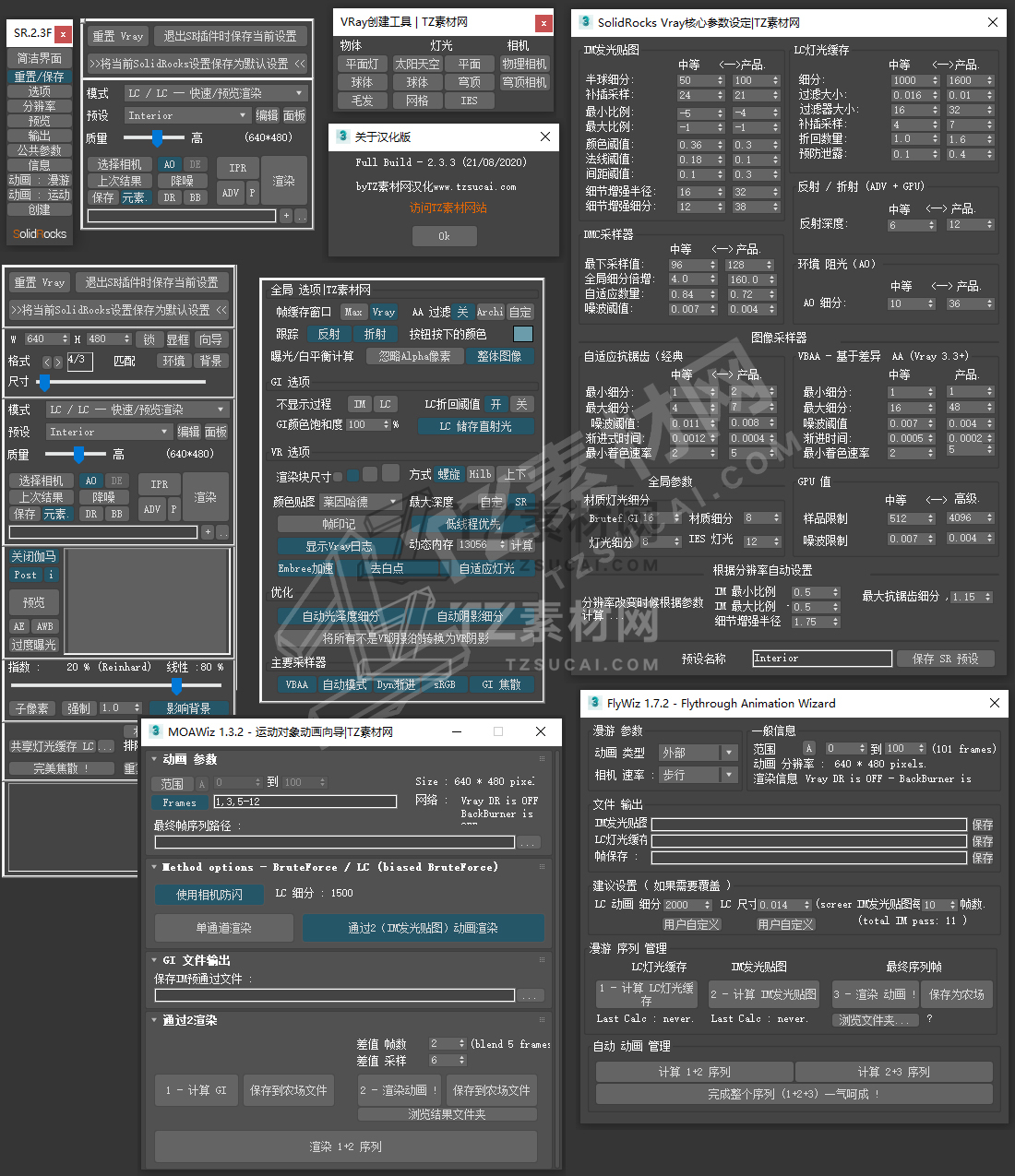Click the app icon in SolidRocks Vray核心参数 title

pyautogui.click(x=585, y=22)
